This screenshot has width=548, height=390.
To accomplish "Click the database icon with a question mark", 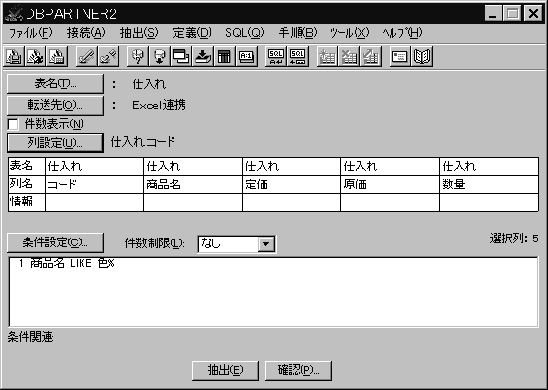I will 138,56.
